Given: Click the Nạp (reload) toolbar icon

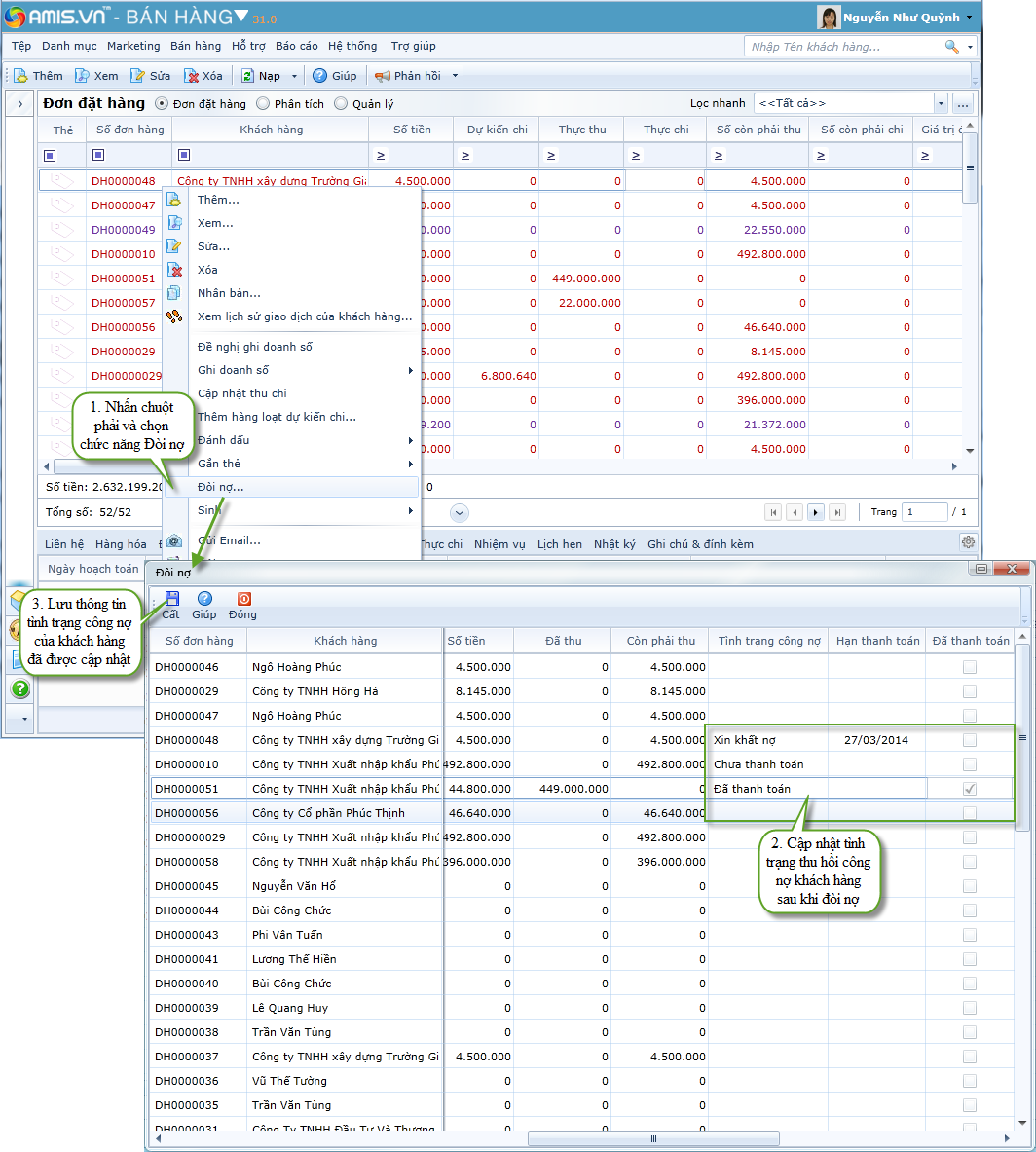Looking at the screenshot, I should [248, 76].
